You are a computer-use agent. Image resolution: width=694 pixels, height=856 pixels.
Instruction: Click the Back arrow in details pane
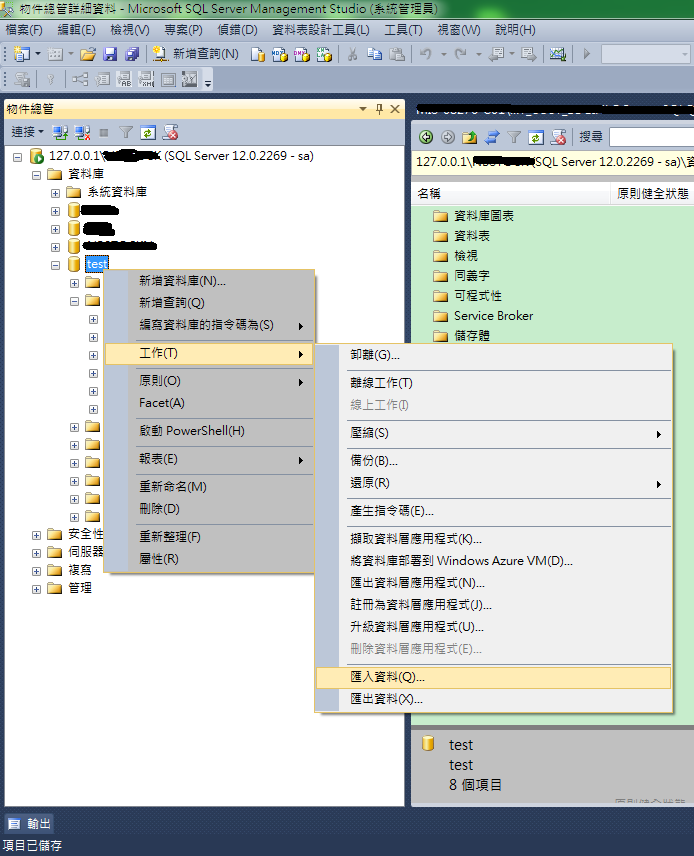coord(426,137)
